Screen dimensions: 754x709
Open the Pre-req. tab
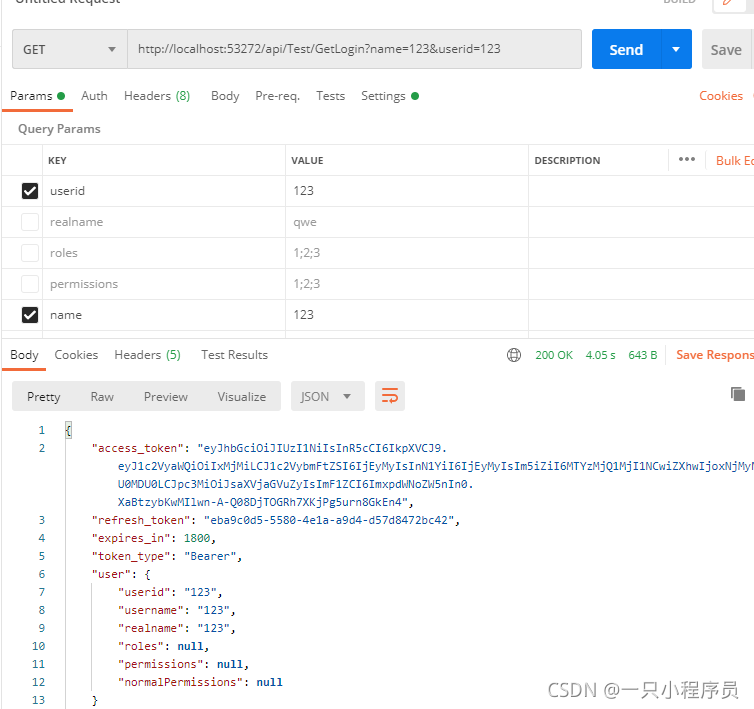click(x=277, y=96)
